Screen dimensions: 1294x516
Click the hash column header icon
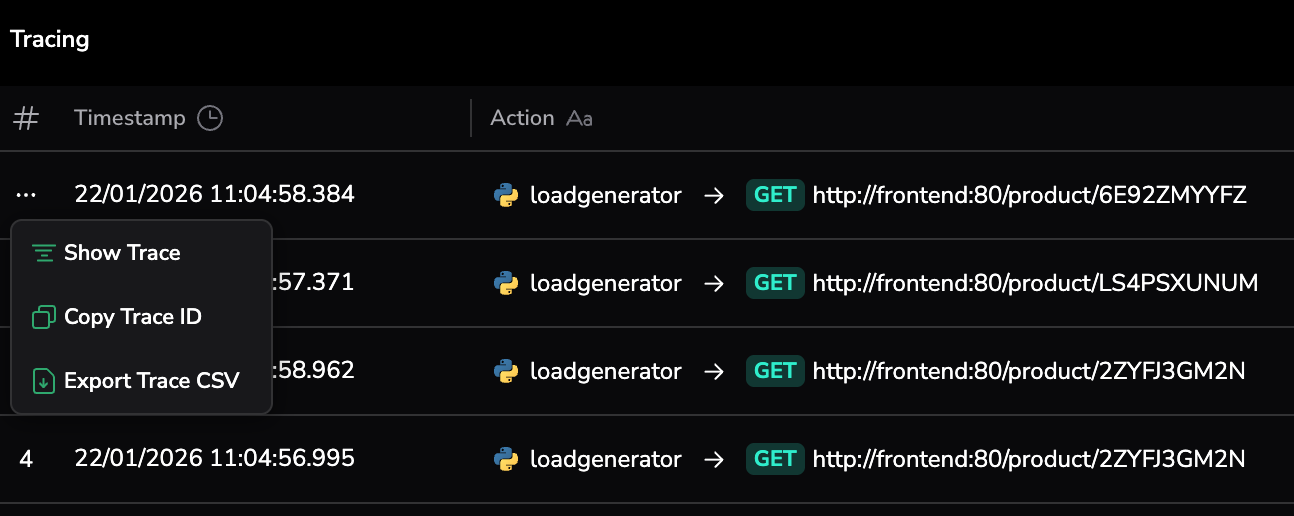point(26,118)
